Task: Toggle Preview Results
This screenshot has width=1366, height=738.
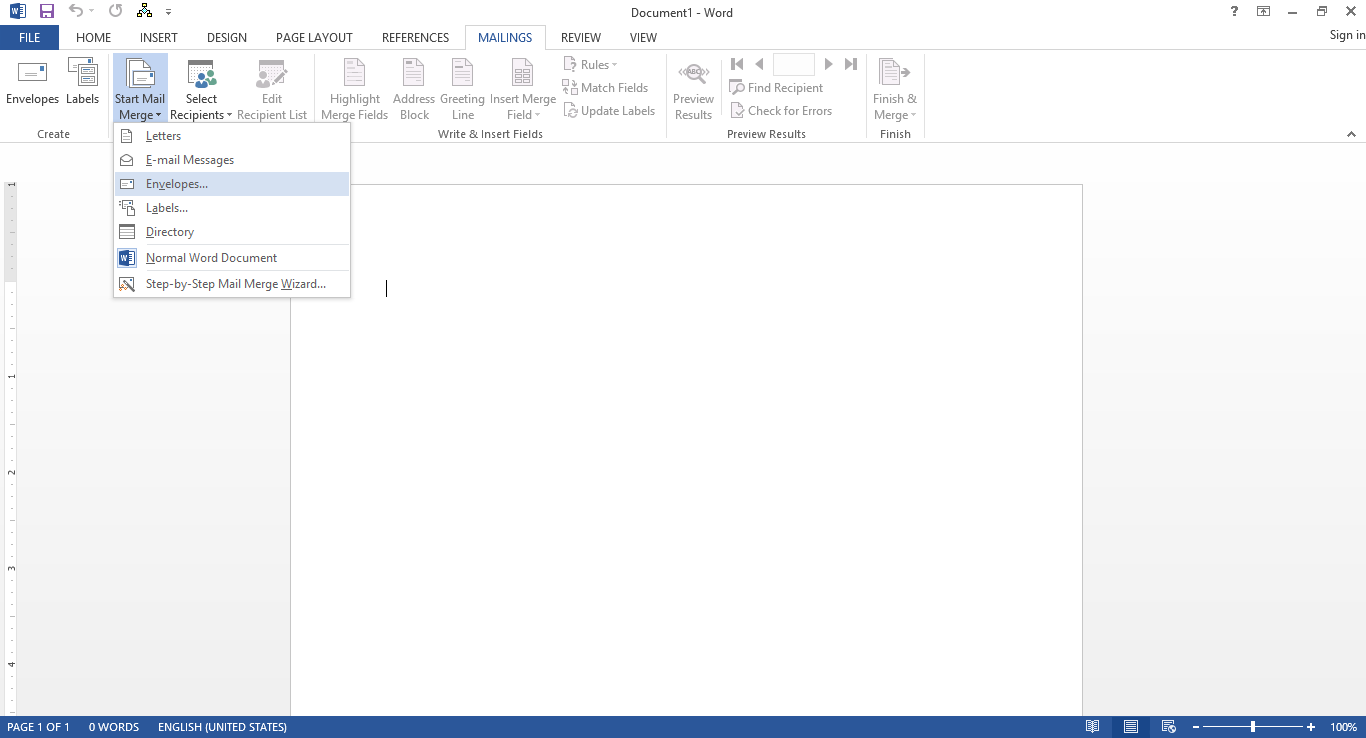Action: click(693, 89)
